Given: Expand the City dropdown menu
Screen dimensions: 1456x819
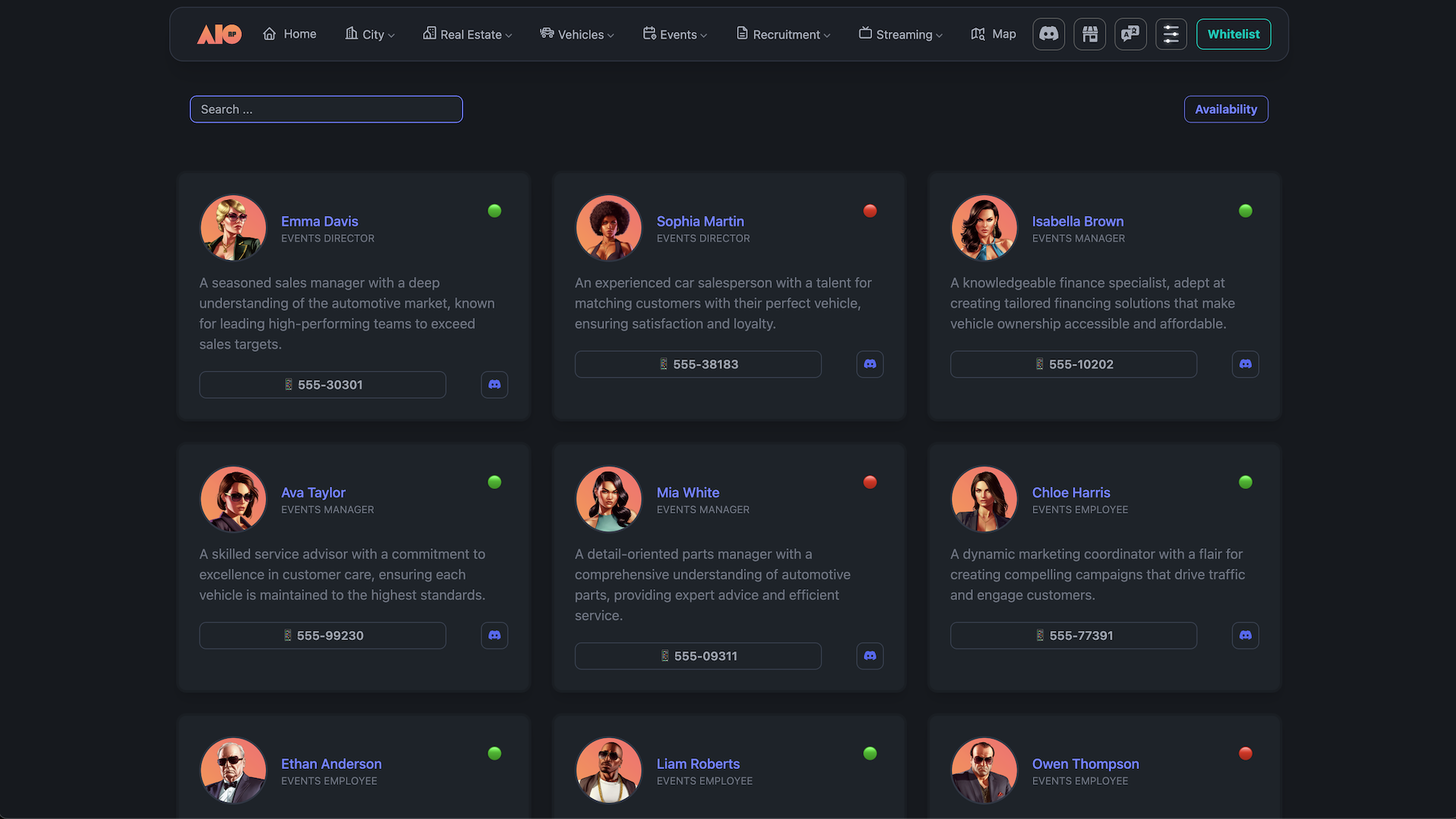Looking at the screenshot, I should tap(370, 34).
